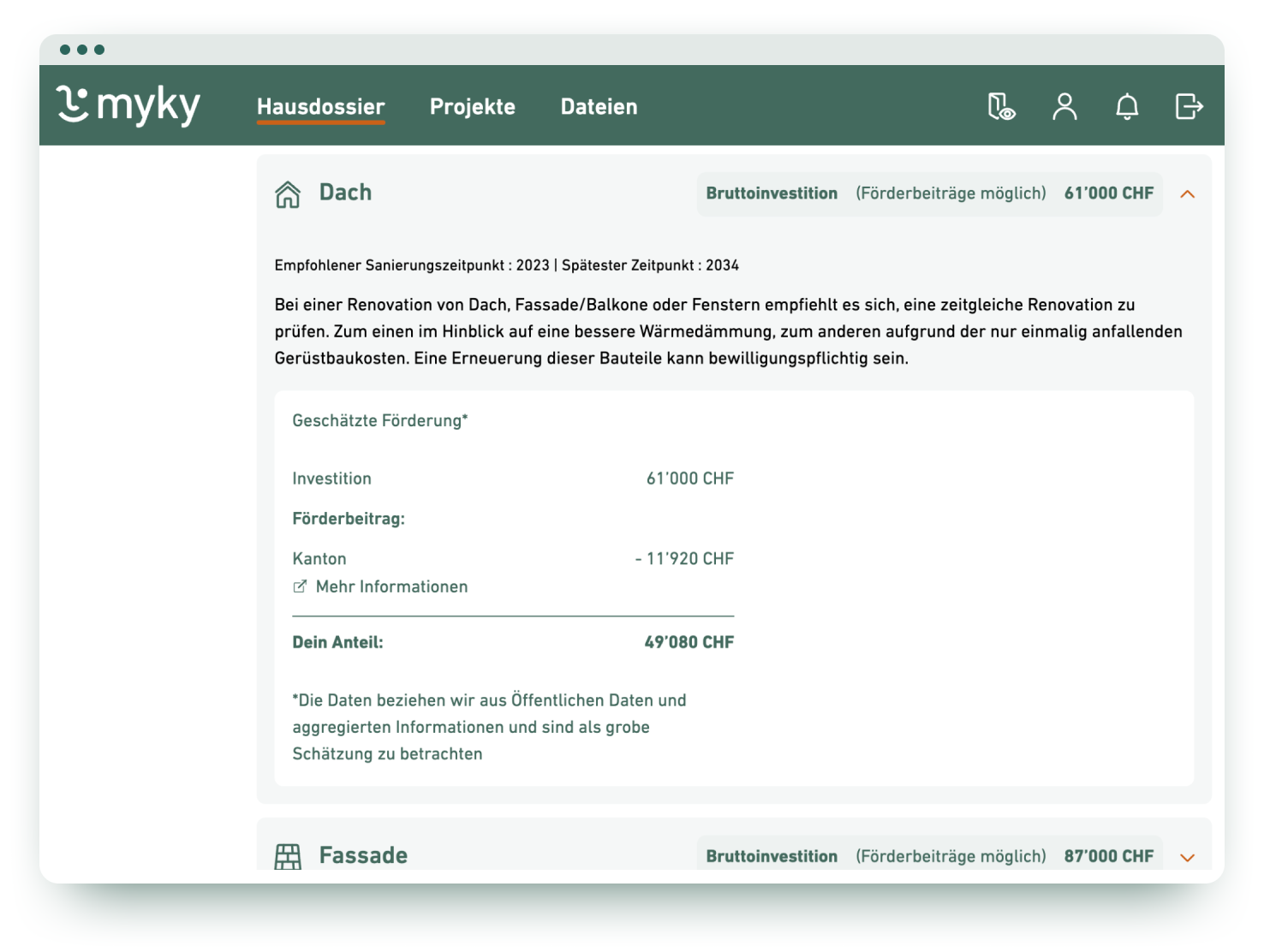Image resolution: width=1264 pixels, height=952 pixels.
Task: Open the house preview icon in the navbar
Action: click(x=1000, y=106)
